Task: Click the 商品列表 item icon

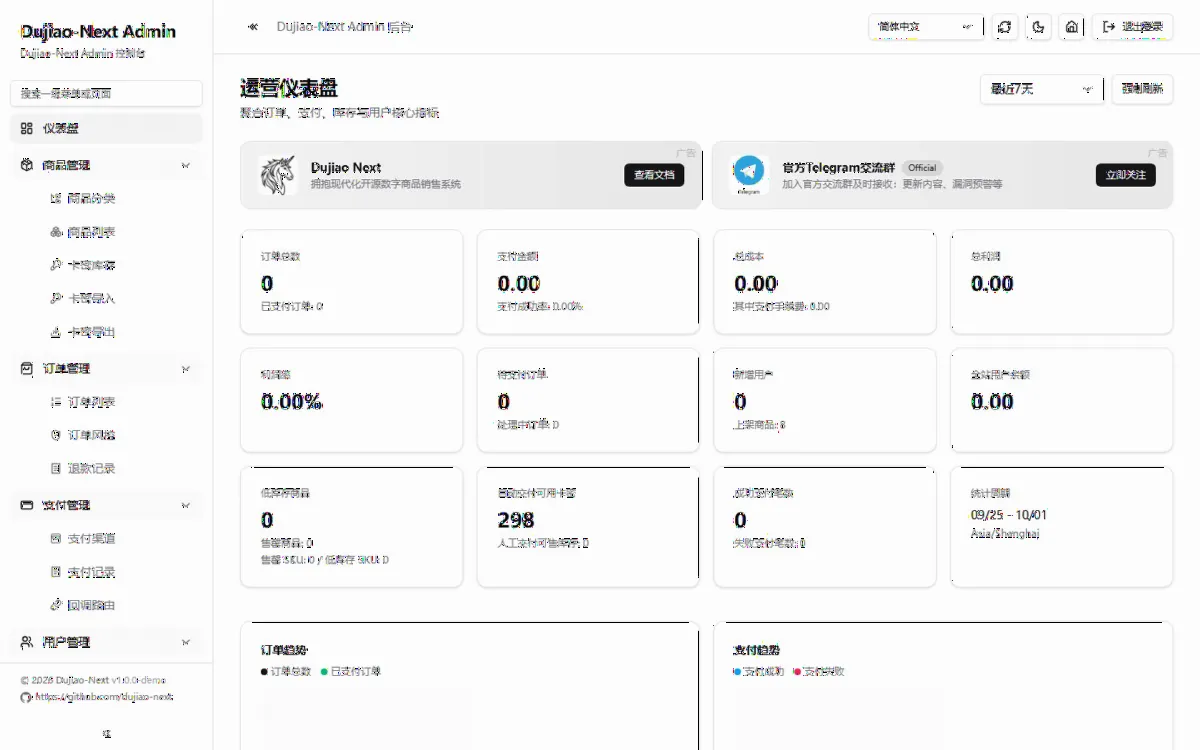Action: pos(56,232)
